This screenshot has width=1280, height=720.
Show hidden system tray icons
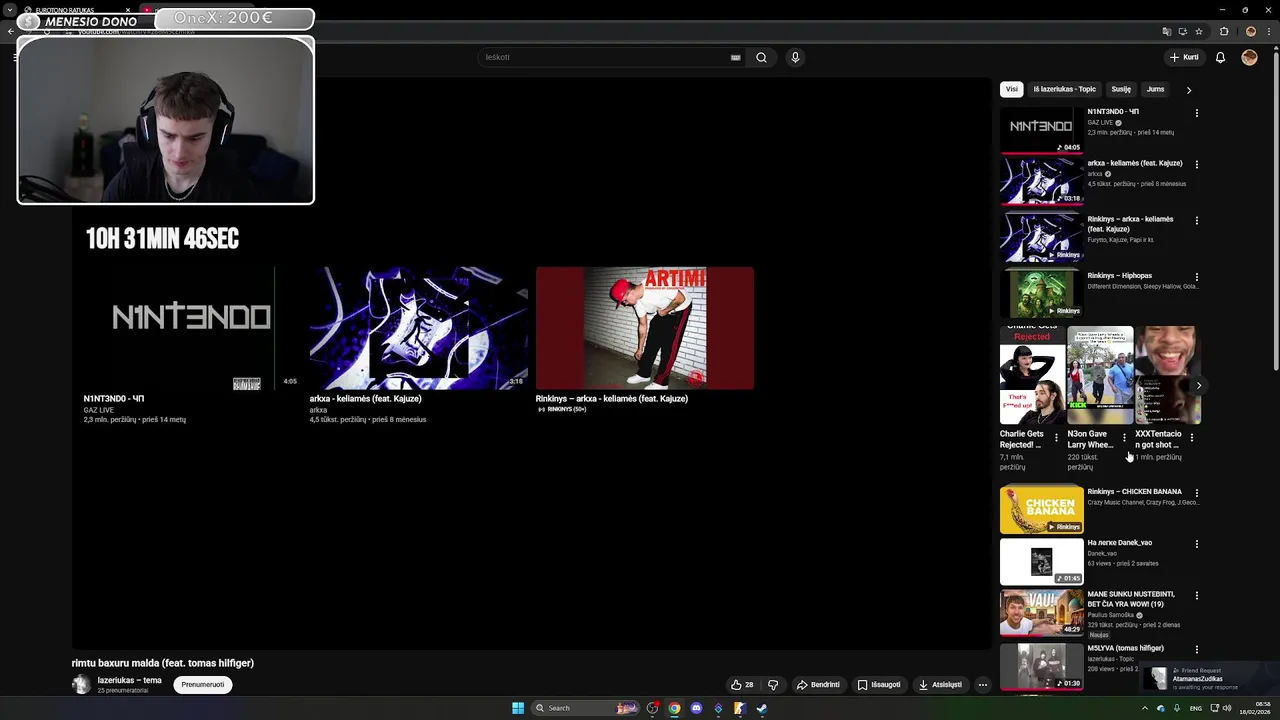tap(1145, 708)
